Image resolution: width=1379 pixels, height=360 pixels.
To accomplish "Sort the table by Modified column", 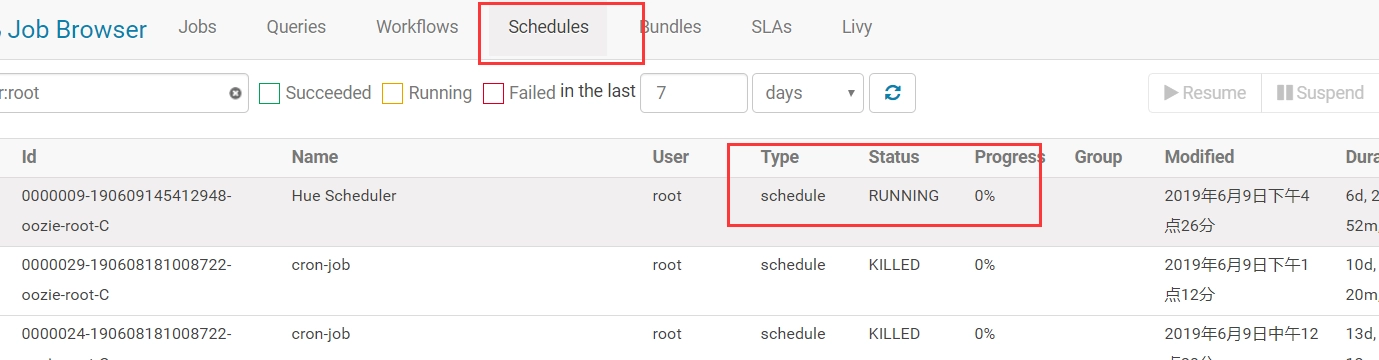I will [x=1199, y=157].
